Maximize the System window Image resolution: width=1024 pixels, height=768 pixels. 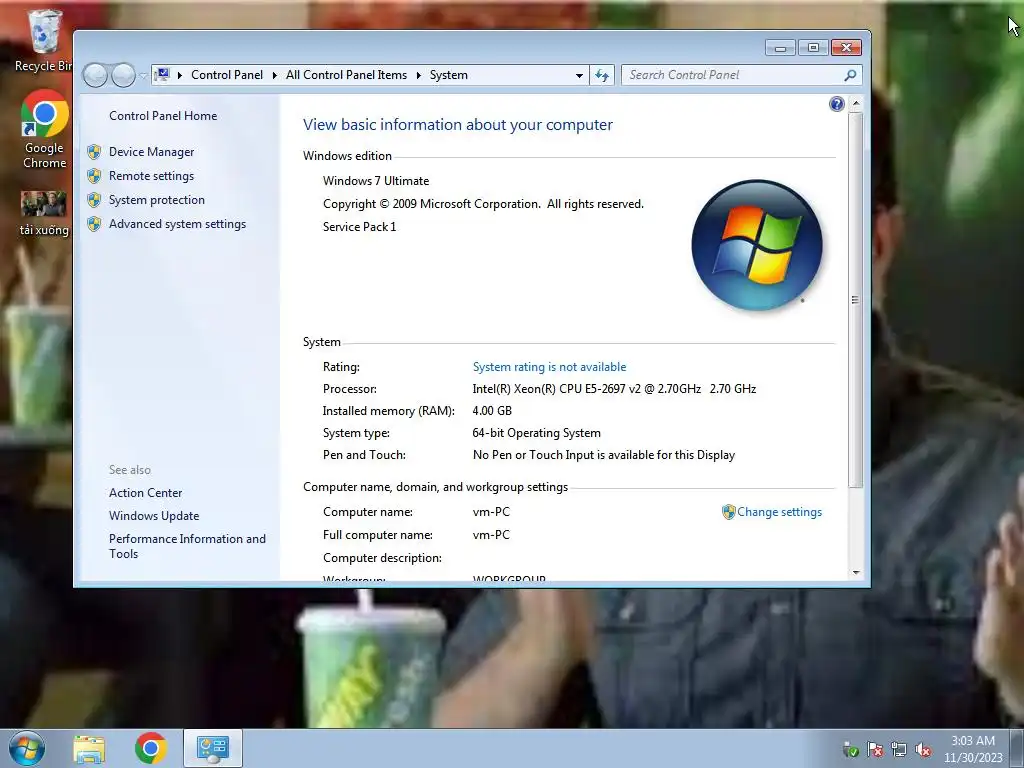tap(813, 48)
